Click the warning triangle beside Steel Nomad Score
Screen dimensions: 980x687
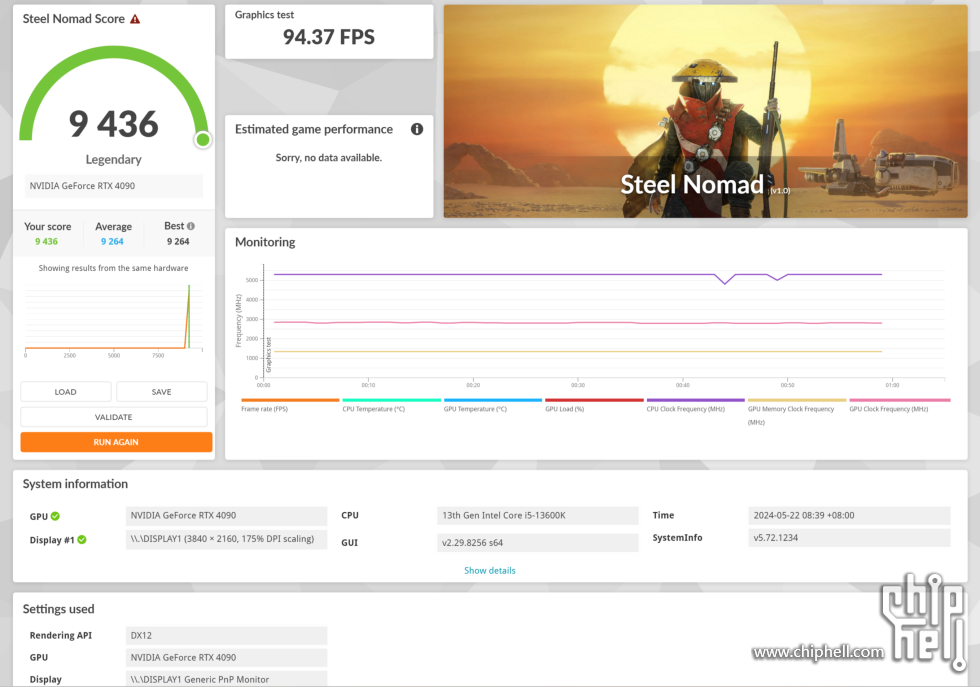pos(135,19)
